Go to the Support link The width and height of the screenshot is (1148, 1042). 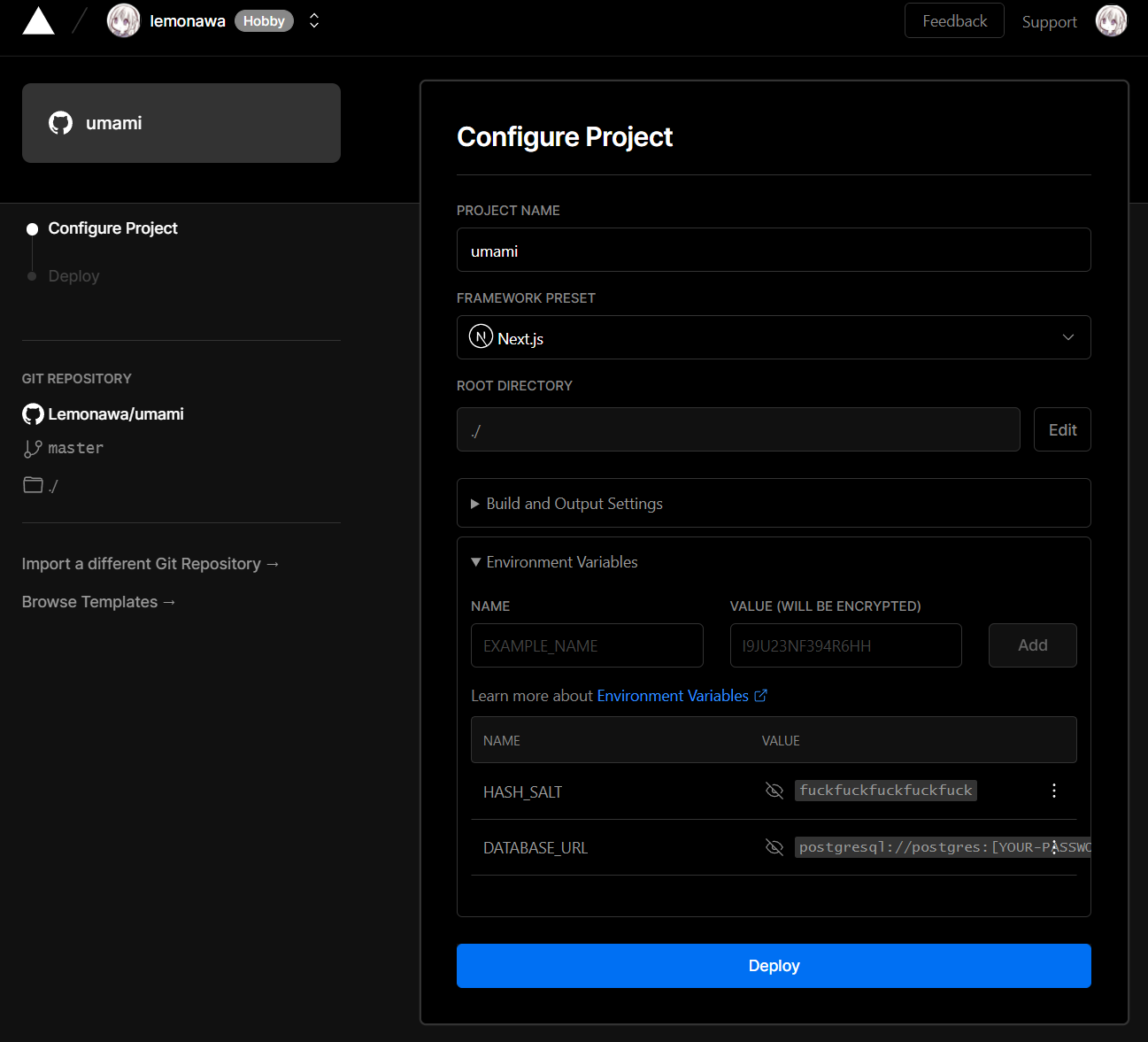pos(1049,21)
